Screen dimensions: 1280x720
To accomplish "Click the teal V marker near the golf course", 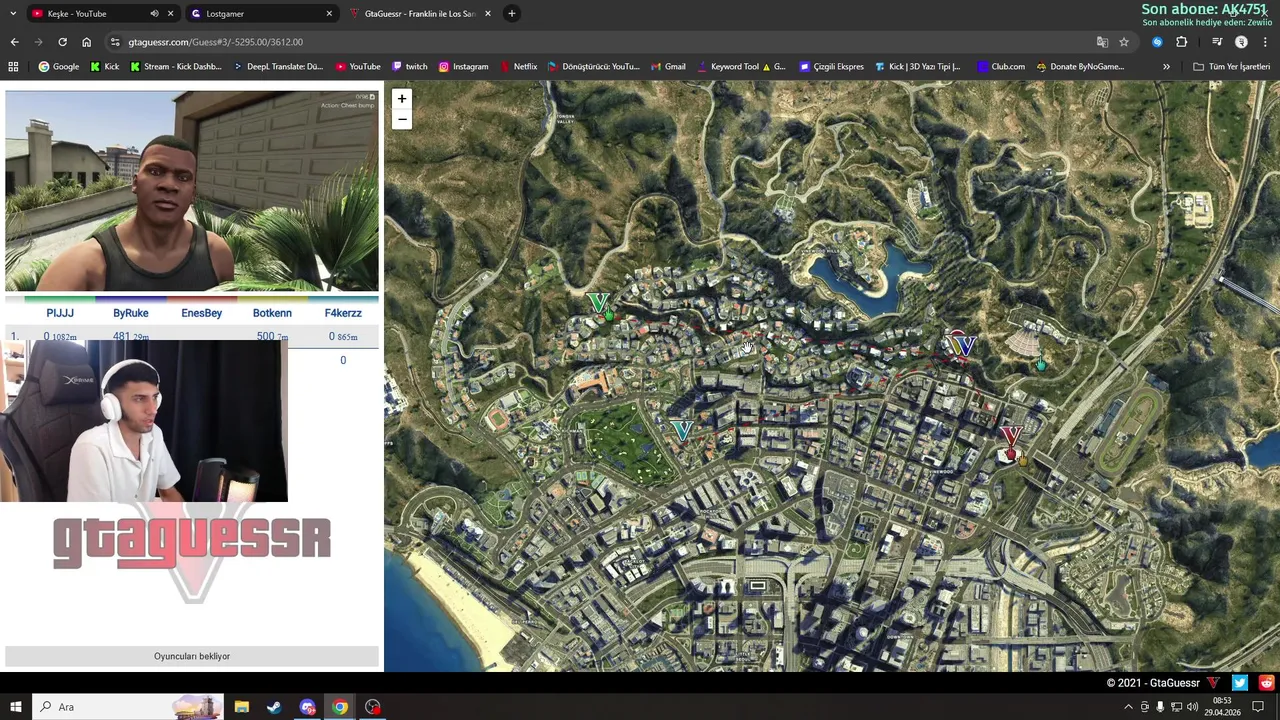I will (x=682, y=430).
